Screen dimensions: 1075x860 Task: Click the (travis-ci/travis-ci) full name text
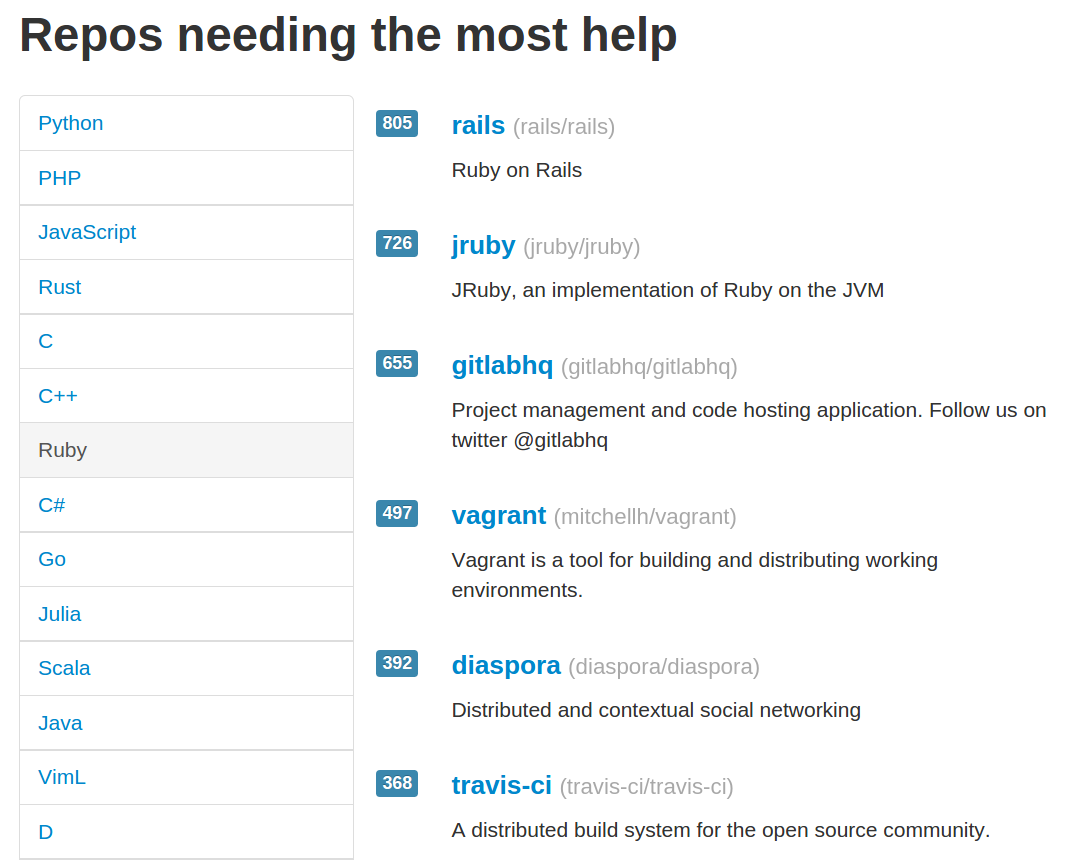pos(647,787)
